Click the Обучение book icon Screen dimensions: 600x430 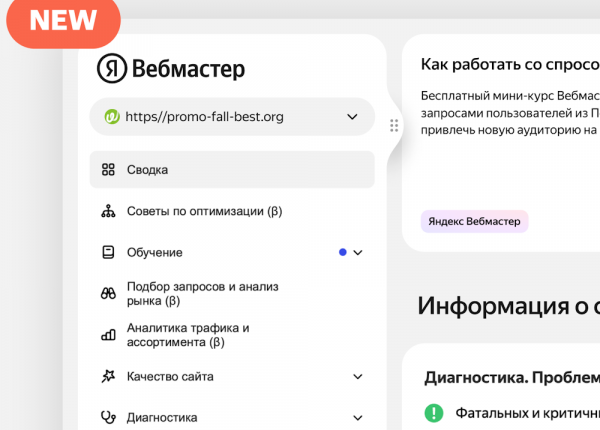tap(109, 253)
